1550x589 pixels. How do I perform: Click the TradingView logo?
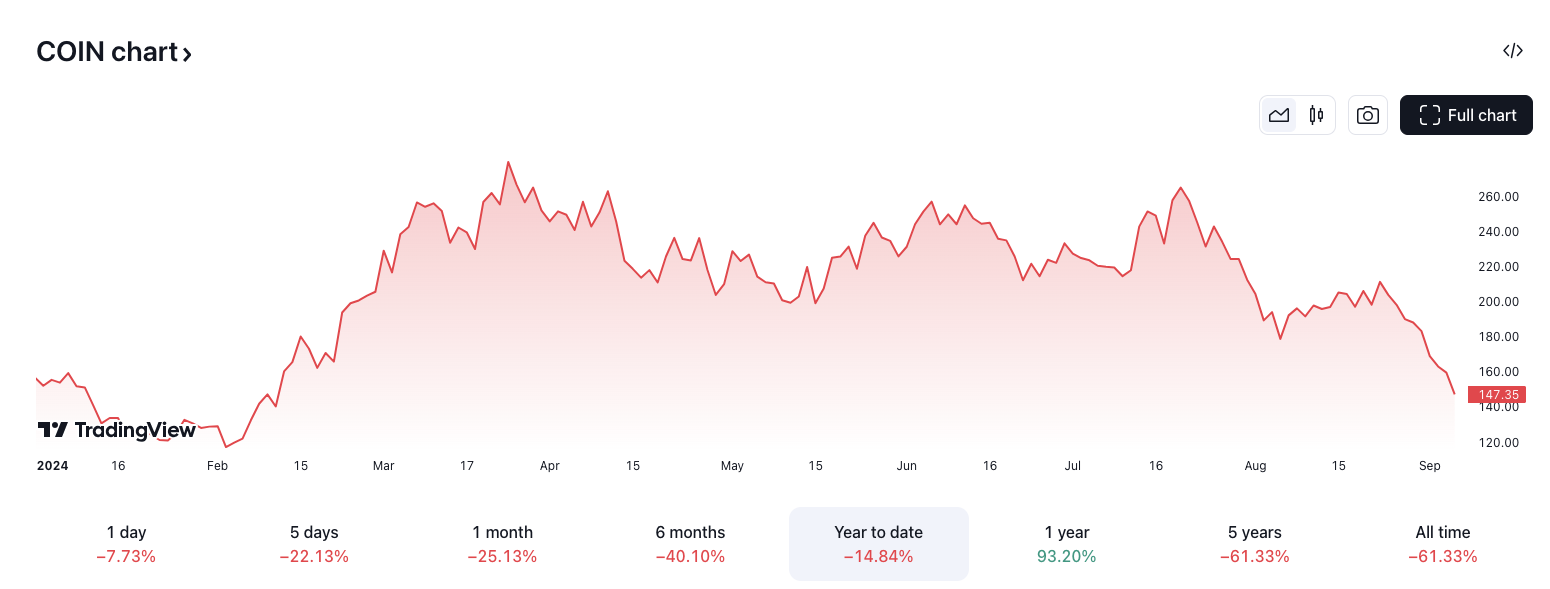117,430
